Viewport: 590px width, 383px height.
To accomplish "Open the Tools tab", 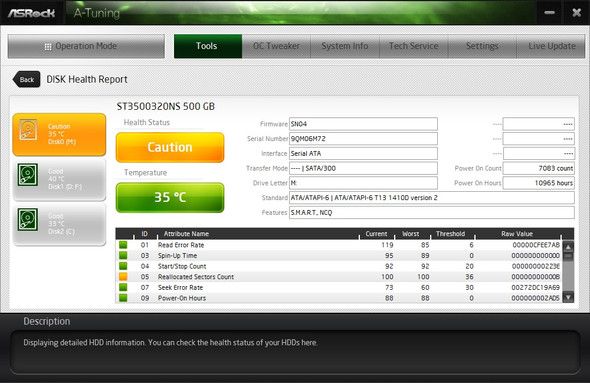I will (x=208, y=46).
